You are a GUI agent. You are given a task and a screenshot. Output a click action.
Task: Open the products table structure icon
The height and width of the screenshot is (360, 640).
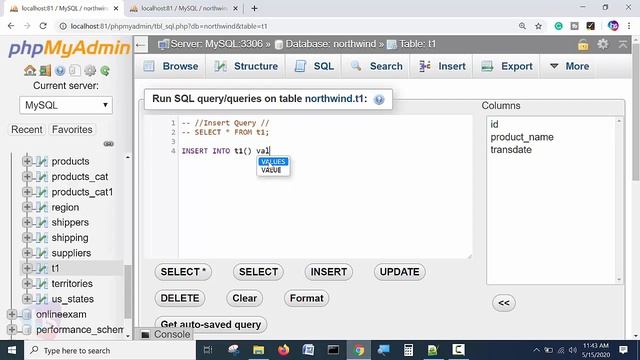point(41,162)
